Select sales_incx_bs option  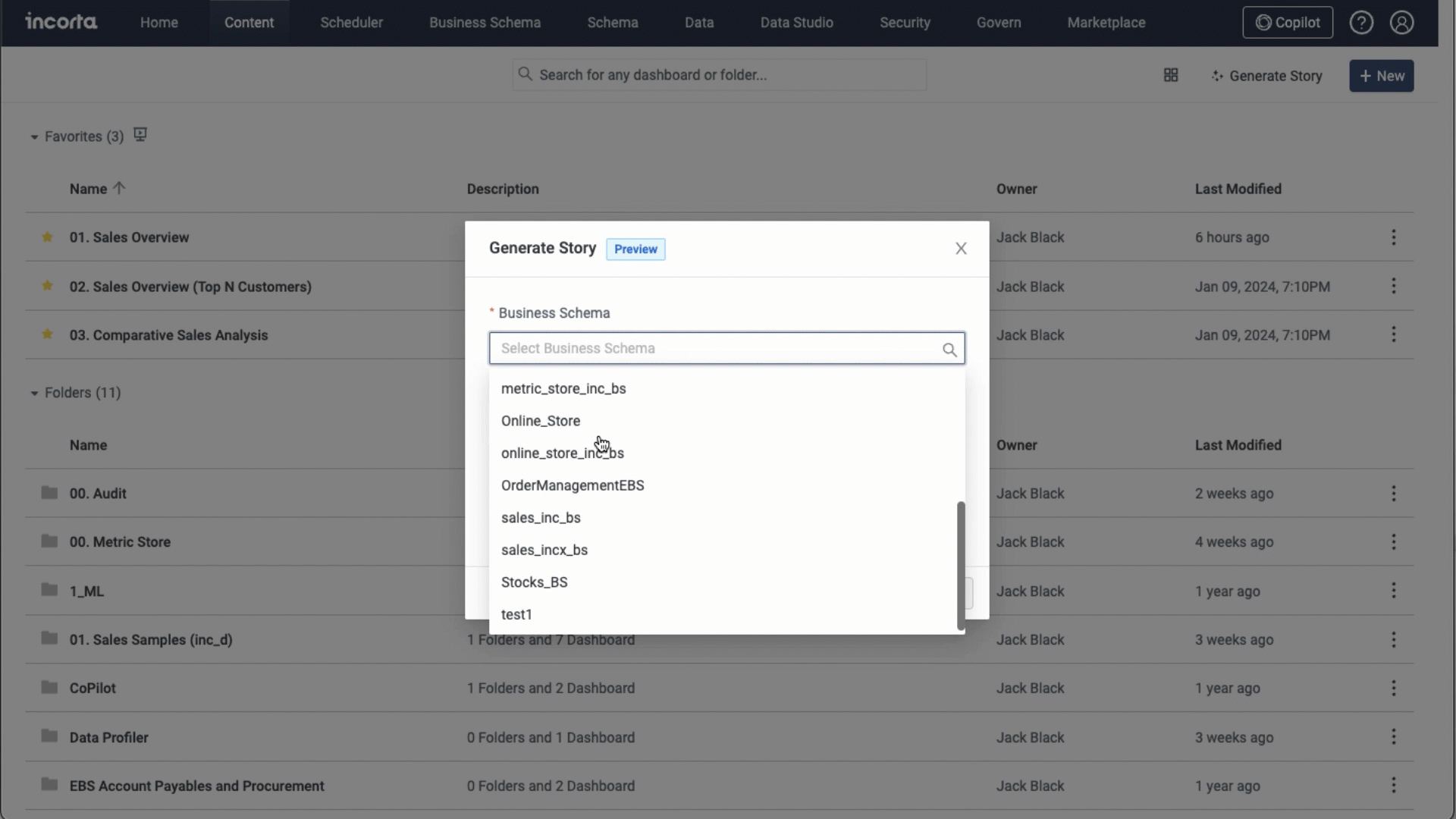point(726,550)
